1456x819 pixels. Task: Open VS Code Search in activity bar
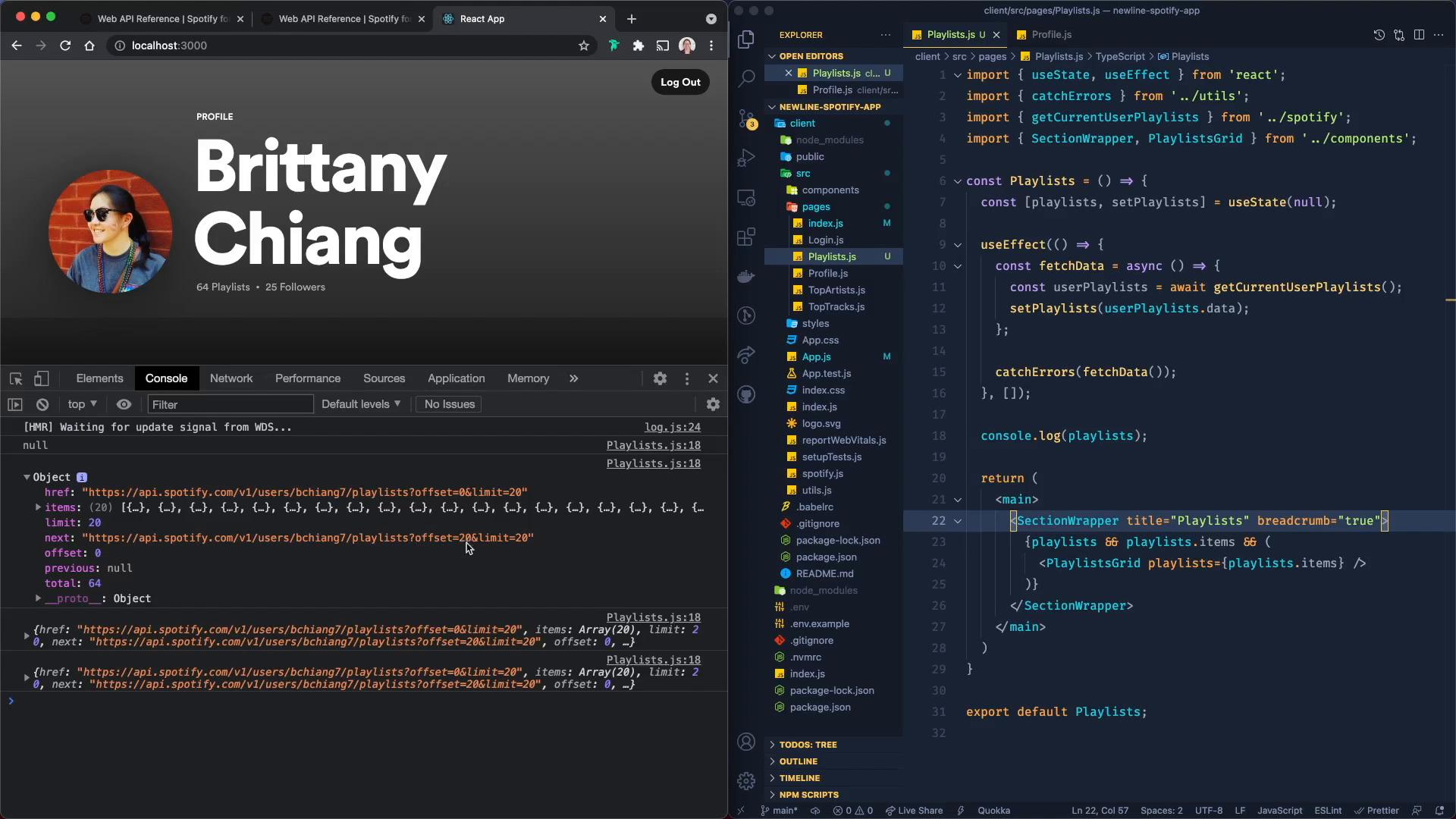click(x=746, y=77)
